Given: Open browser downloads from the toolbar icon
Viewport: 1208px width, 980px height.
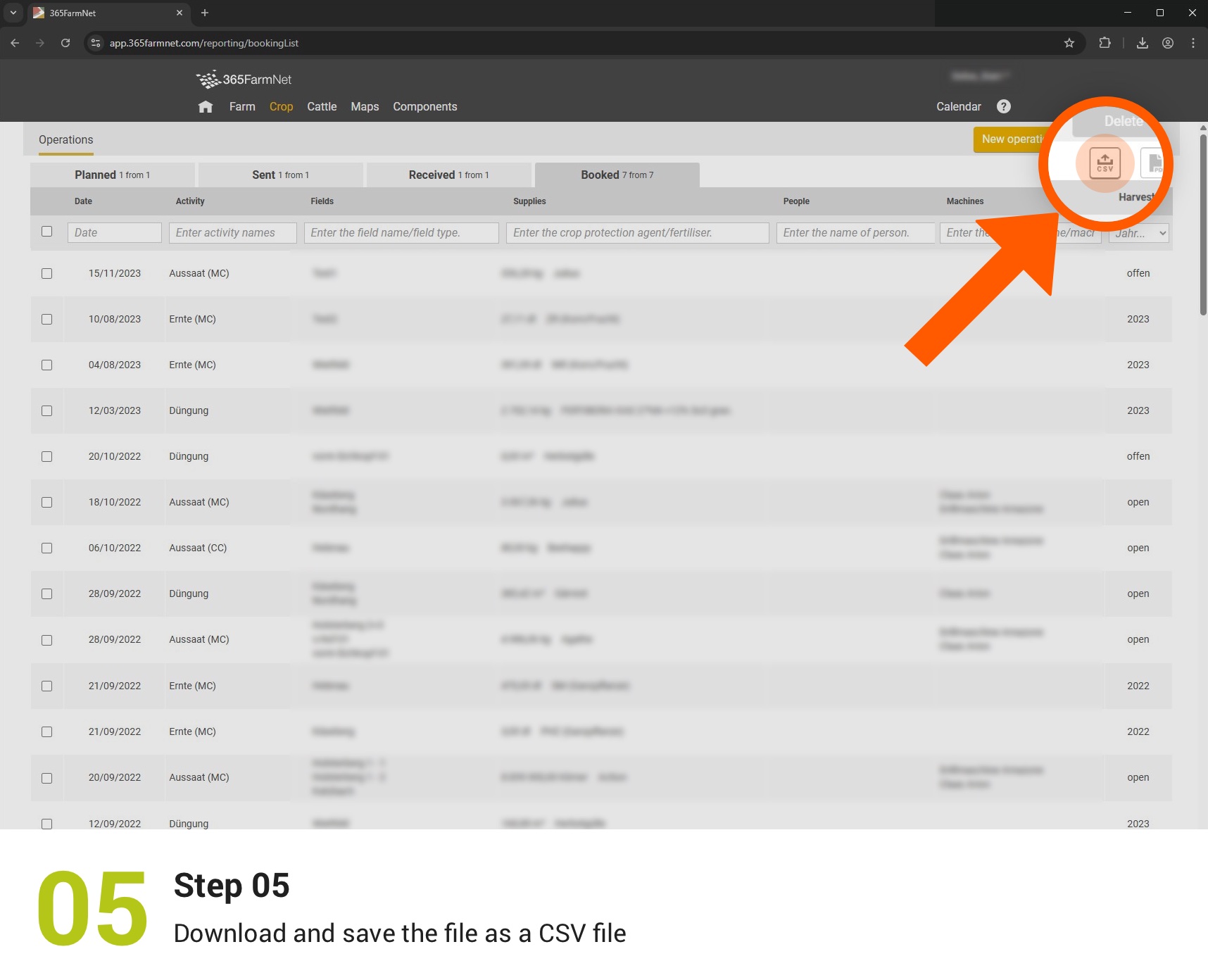Looking at the screenshot, I should [1142, 43].
